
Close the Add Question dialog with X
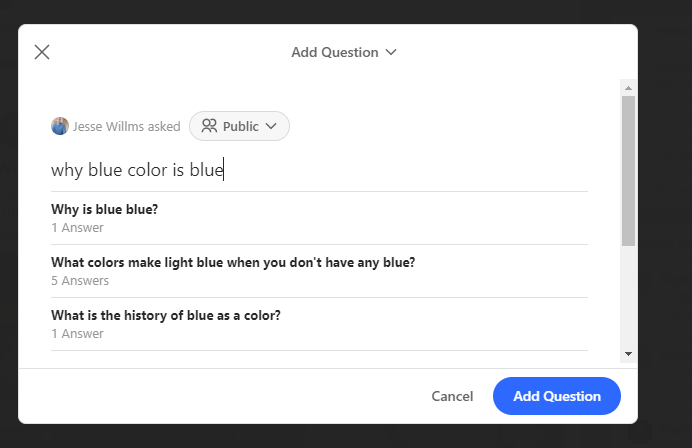pos(42,52)
